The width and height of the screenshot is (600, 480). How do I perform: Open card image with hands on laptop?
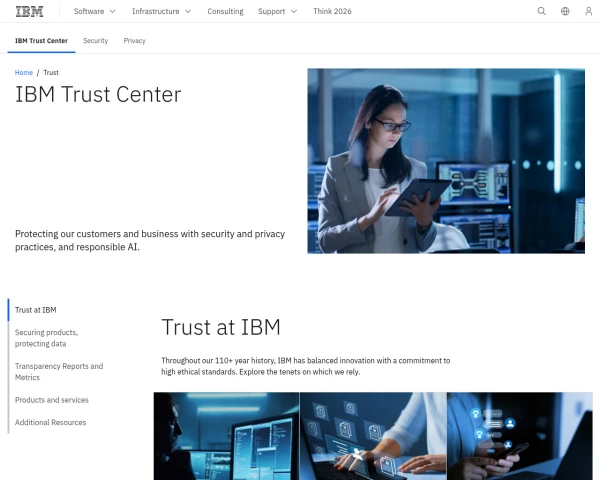click(373, 436)
